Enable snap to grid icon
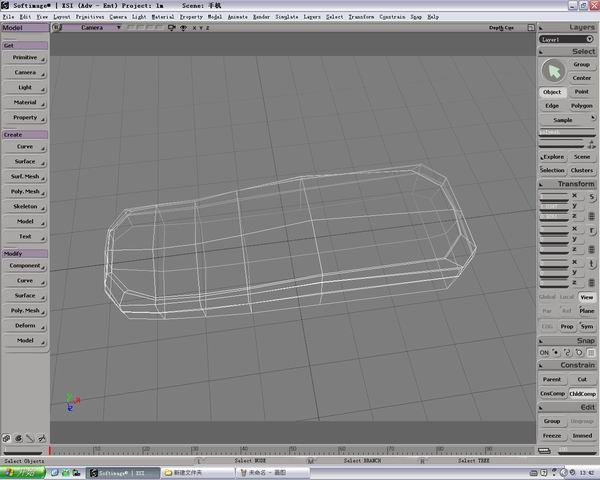The image size is (600, 480). point(591,353)
